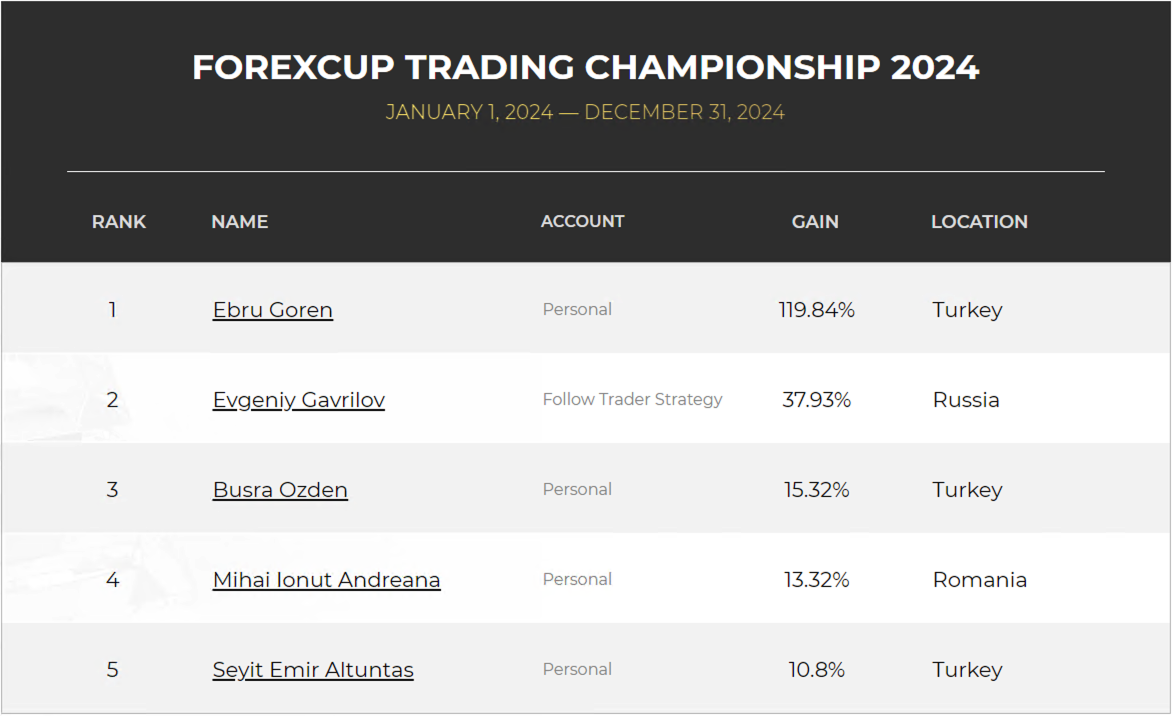The image size is (1173, 716).
Task: Click rank number 3 in the table
Action: click(112, 490)
